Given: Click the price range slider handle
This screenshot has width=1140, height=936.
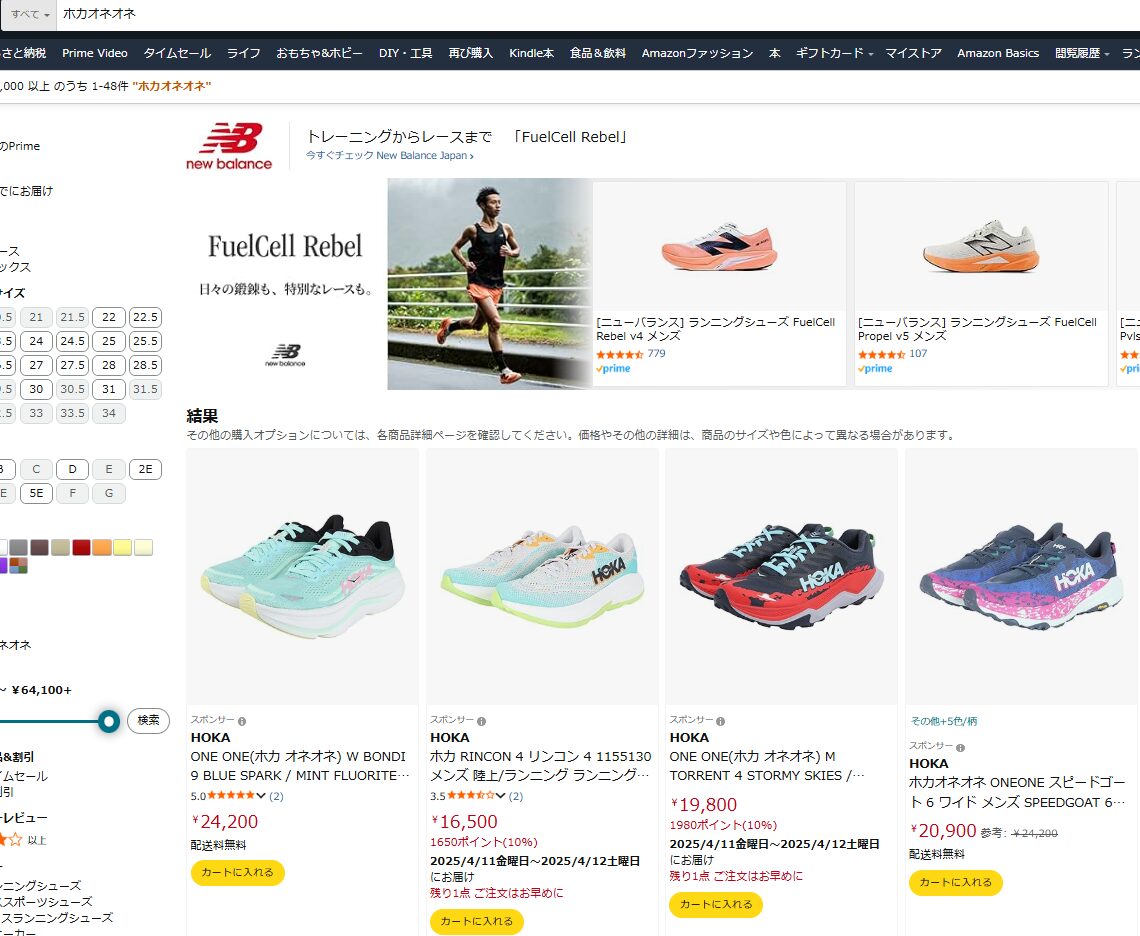Looking at the screenshot, I should click(109, 721).
